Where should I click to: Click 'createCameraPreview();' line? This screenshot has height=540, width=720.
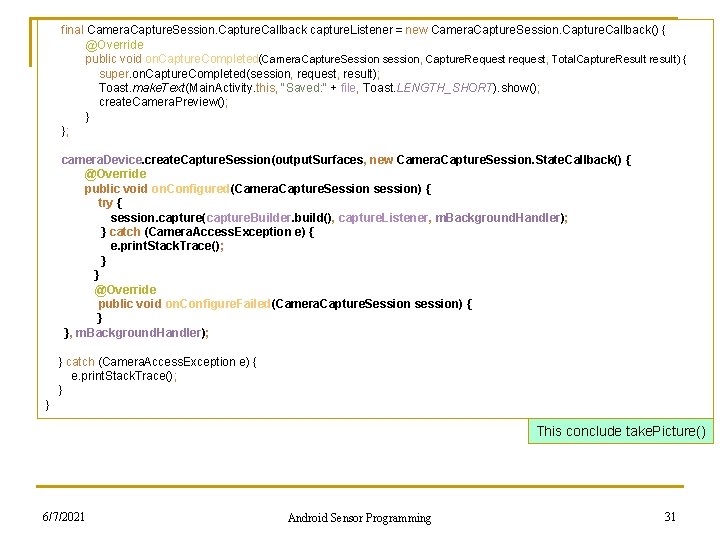point(163,102)
